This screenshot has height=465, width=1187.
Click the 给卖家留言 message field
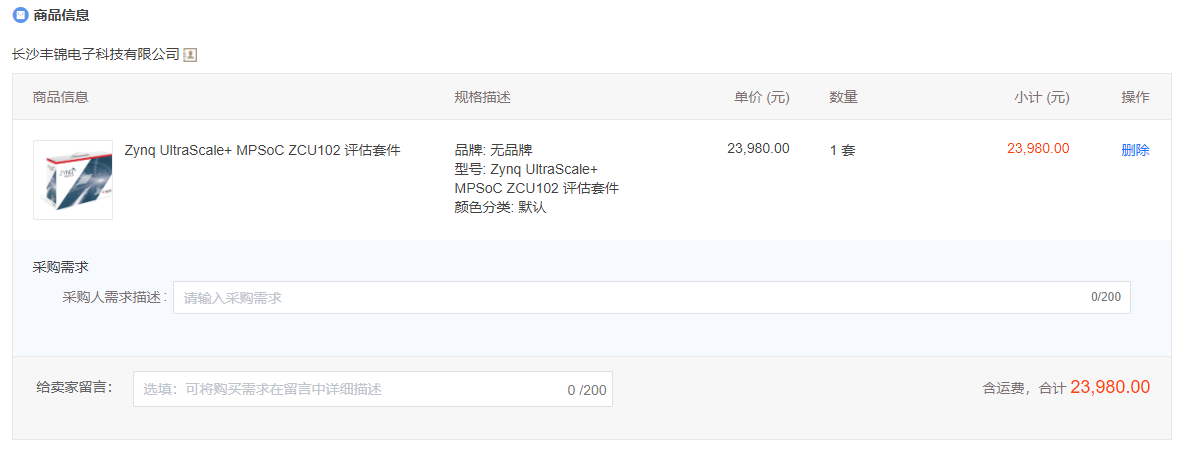pyautogui.click(x=373, y=389)
